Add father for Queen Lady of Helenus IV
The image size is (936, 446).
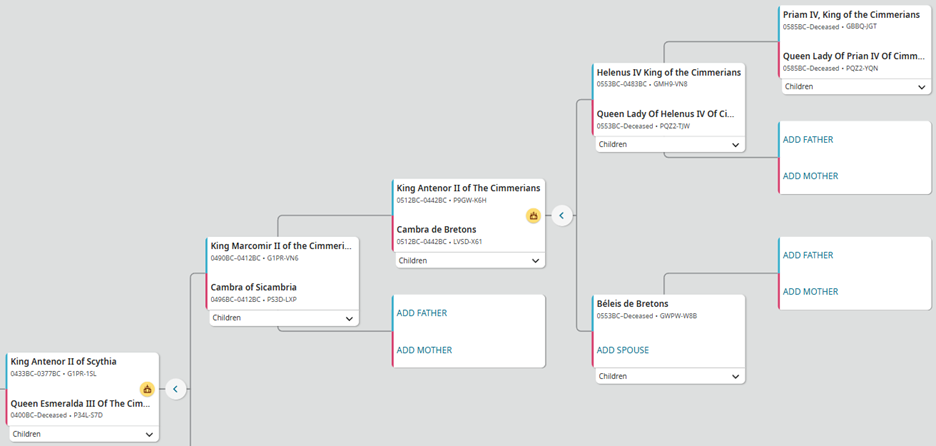[808, 140]
